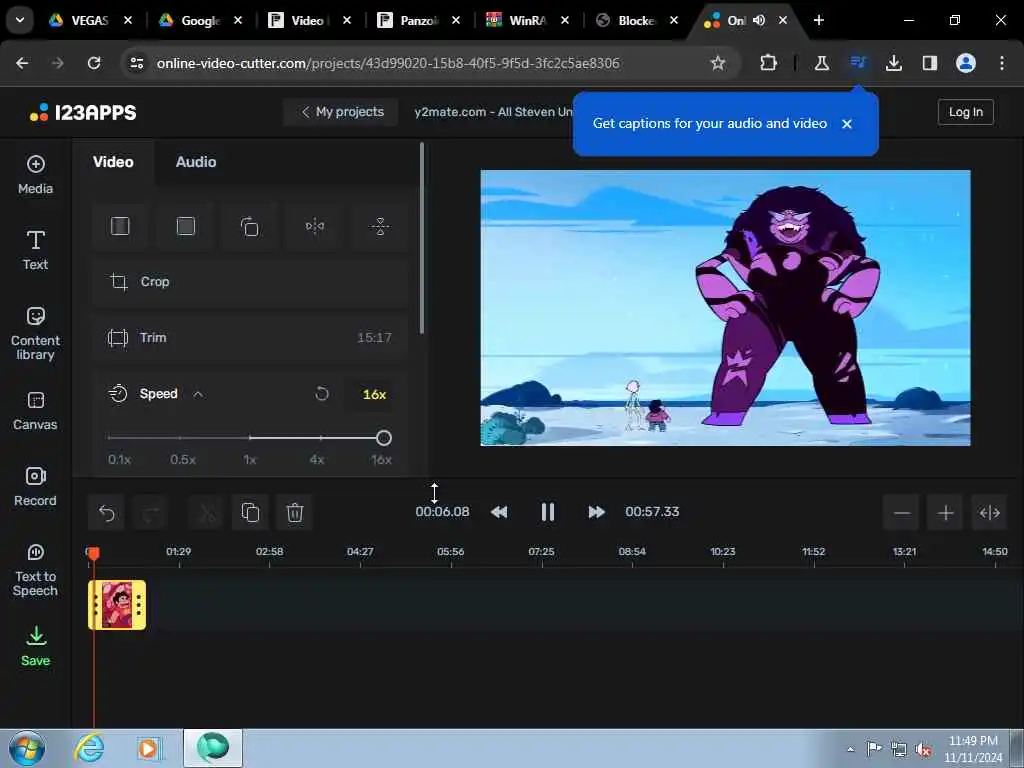The height and width of the screenshot is (768, 1024).
Task: Open the Windows Start menu
Action: [x=27, y=748]
